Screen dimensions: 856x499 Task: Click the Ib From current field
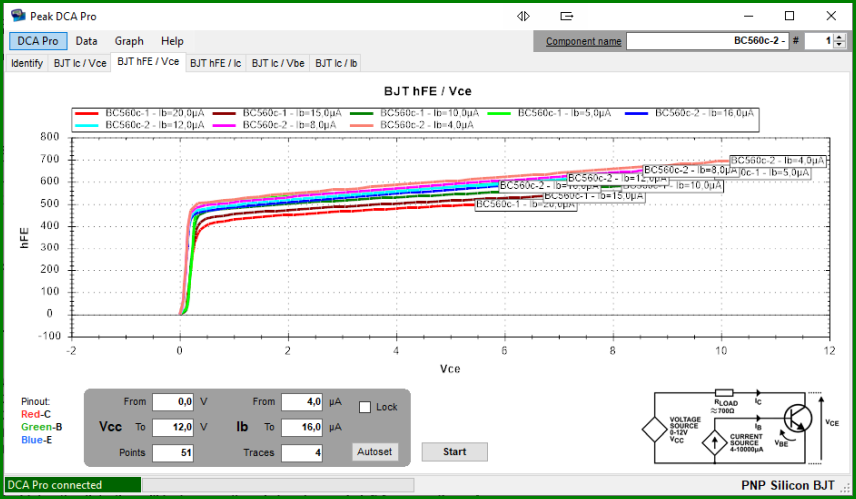pyautogui.click(x=301, y=402)
